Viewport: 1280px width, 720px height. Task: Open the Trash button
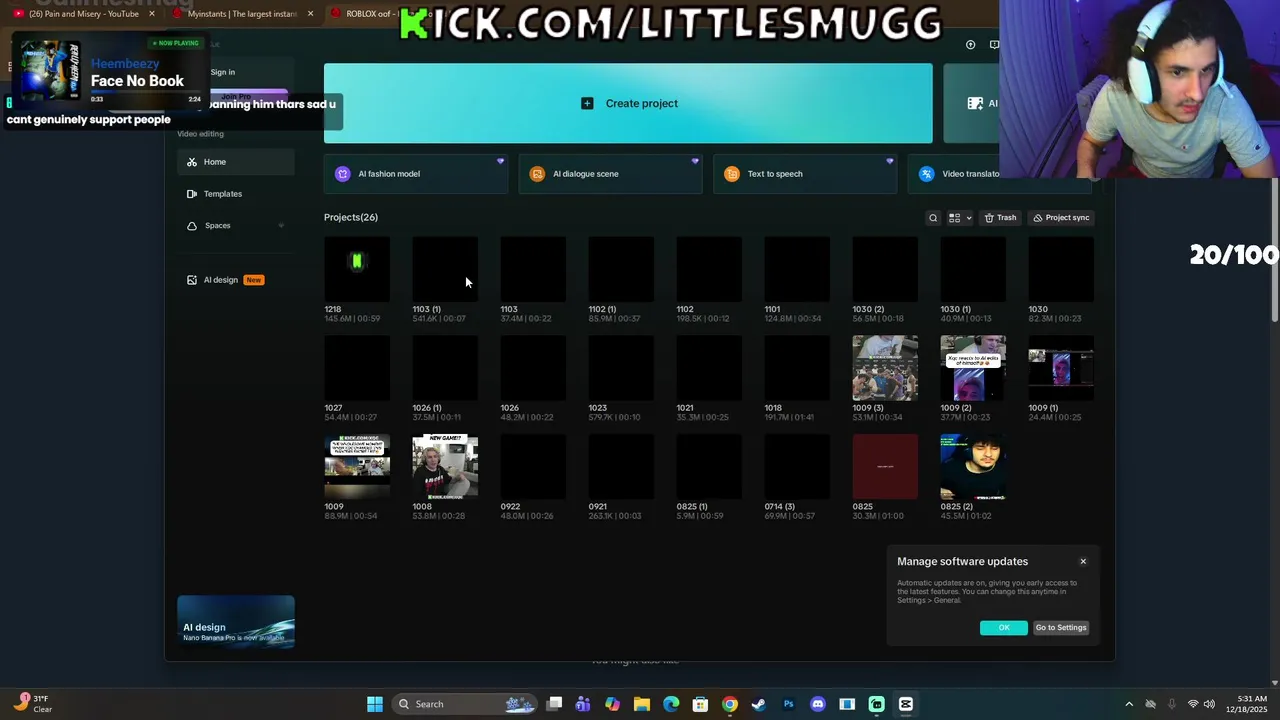(1000, 218)
